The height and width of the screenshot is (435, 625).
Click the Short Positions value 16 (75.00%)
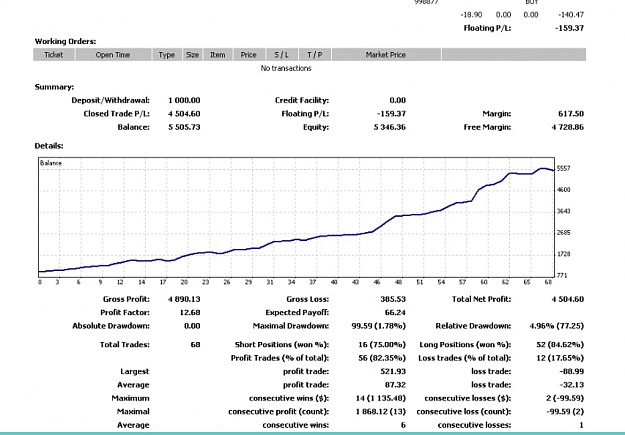[x=382, y=344]
